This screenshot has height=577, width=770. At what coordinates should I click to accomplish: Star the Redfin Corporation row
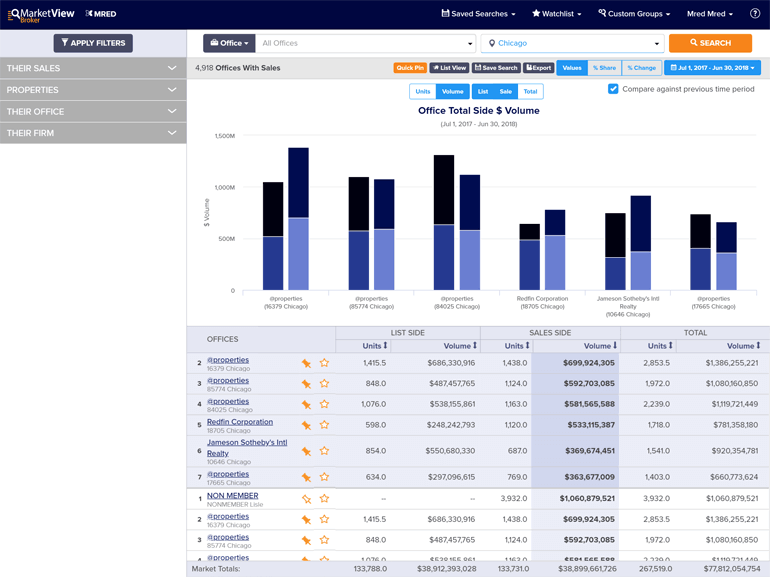(324, 425)
